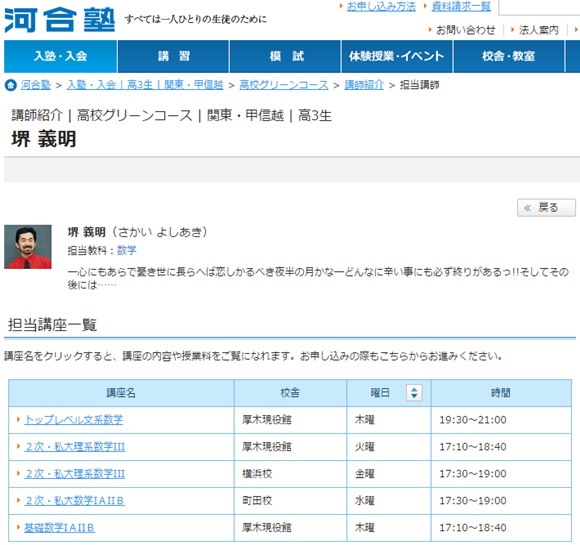Image resolution: width=580 pixels, height=545 pixels.
Task: Go to 高校グリーンコース breadcrumb link
Action: 284,85
